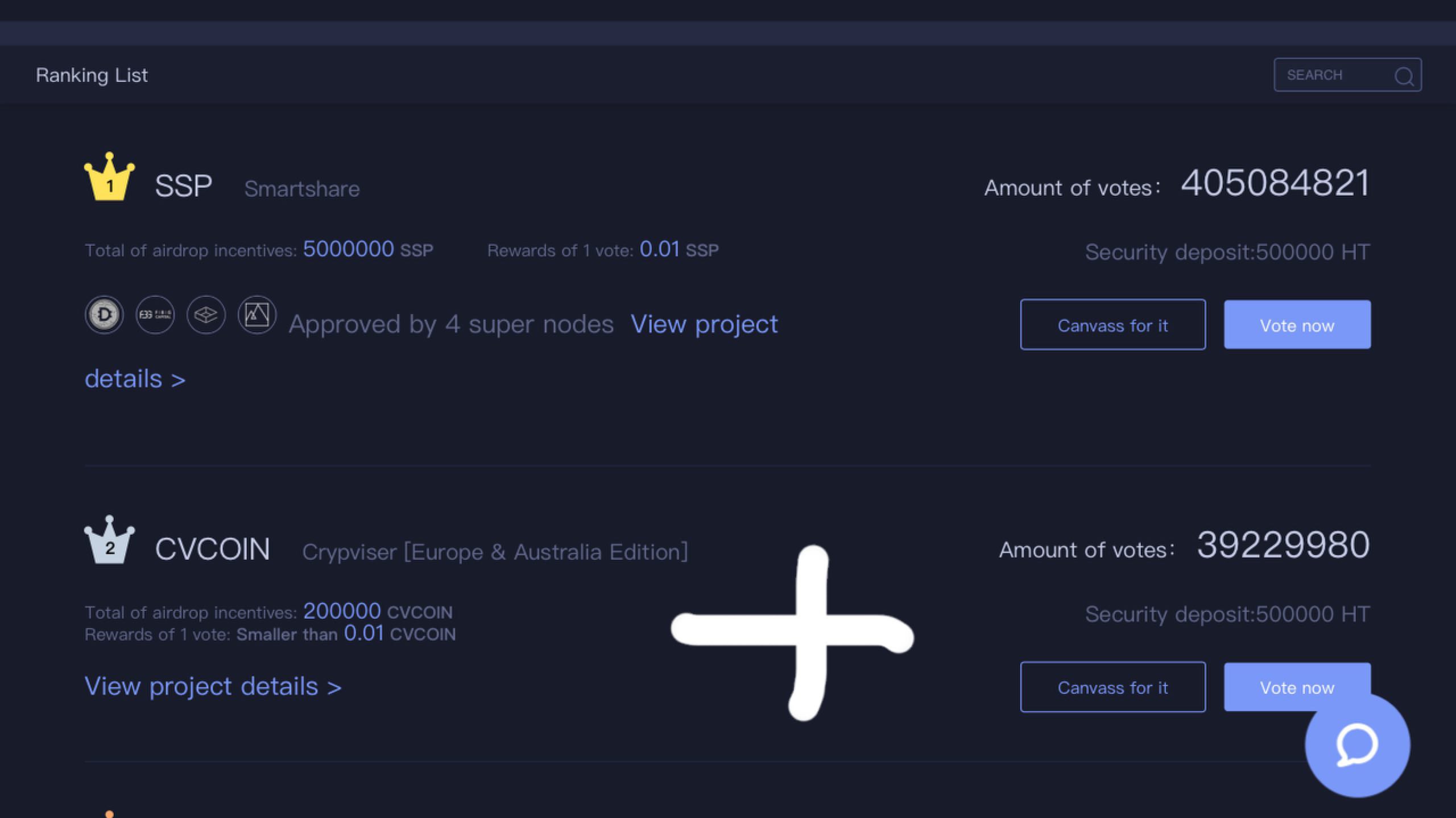
Task: Select the second super node capital logo
Action: pos(155,315)
